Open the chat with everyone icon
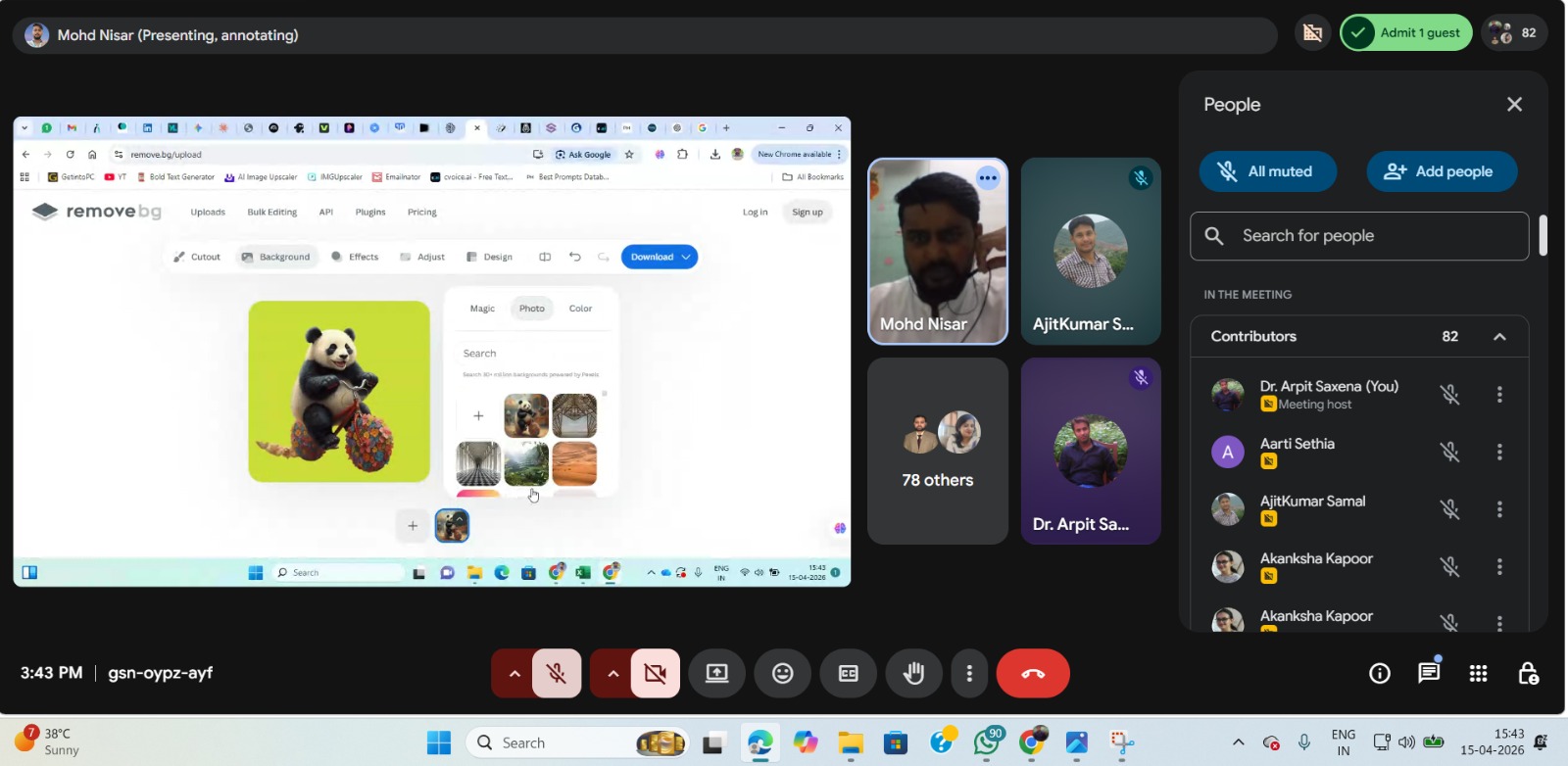The image size is (1568, 766). [x=1429, y=673]
